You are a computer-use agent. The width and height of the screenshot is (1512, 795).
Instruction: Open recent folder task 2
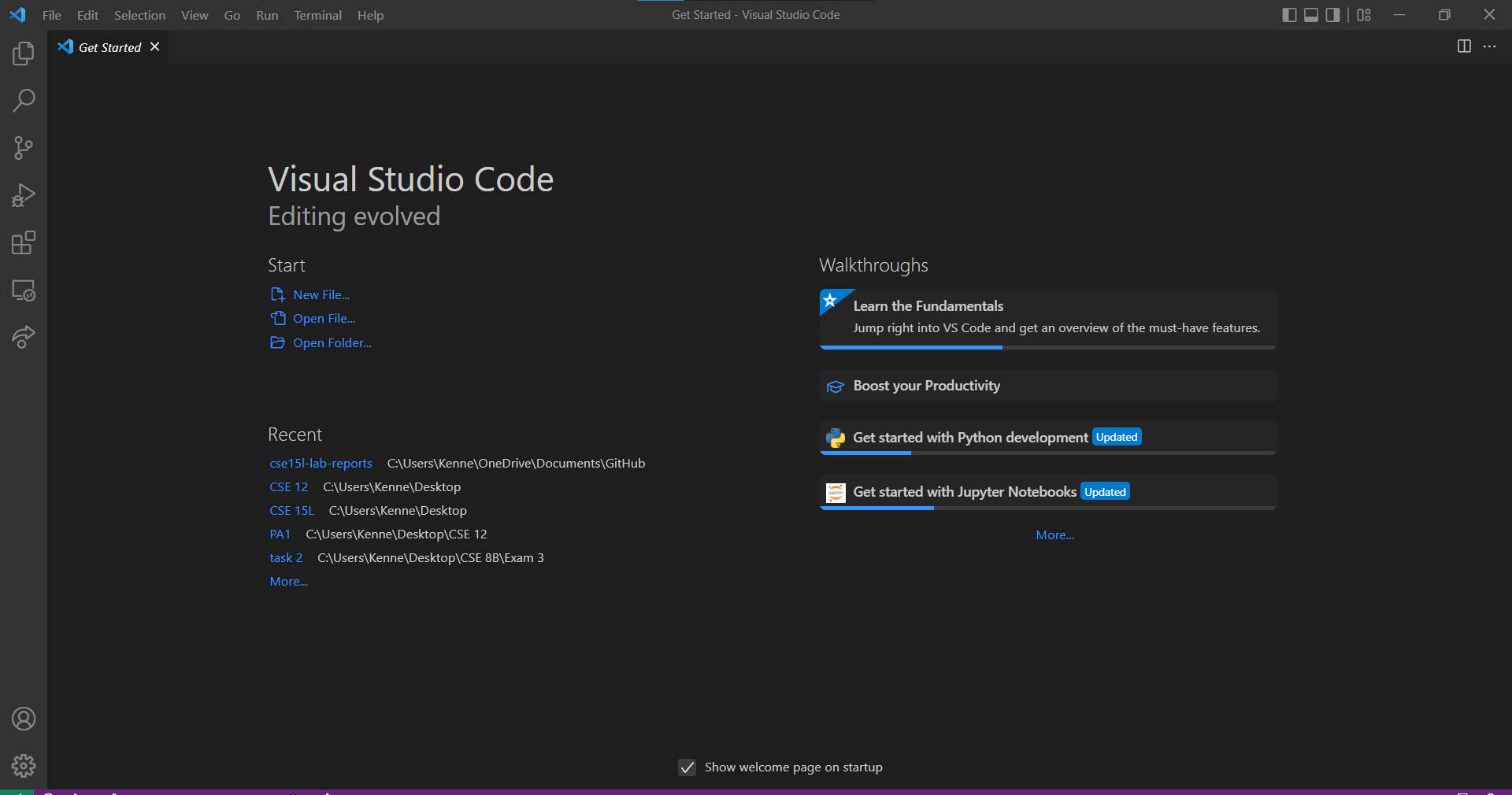(x=286, y=557)
